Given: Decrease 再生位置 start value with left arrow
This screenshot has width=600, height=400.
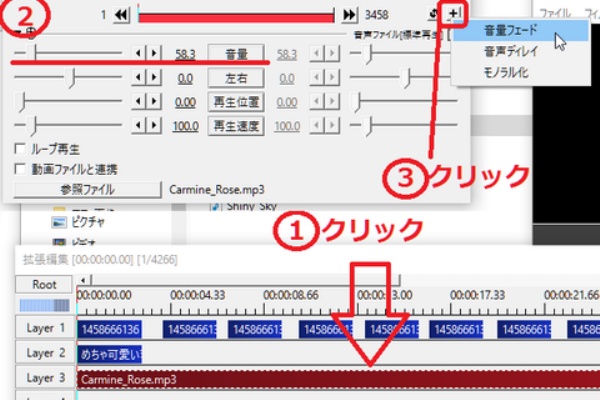Looking at the screenshot, I should [139, 102].
